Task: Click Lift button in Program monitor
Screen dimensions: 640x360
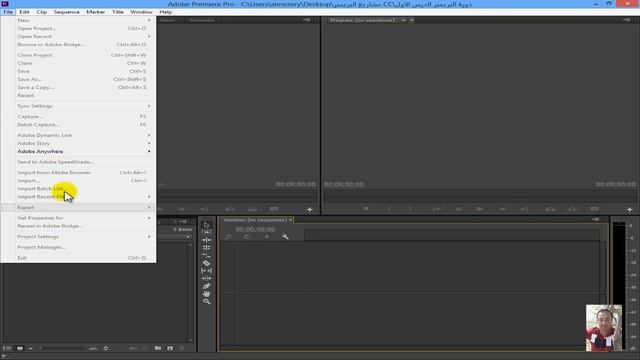Action: (x=550, y=209)
